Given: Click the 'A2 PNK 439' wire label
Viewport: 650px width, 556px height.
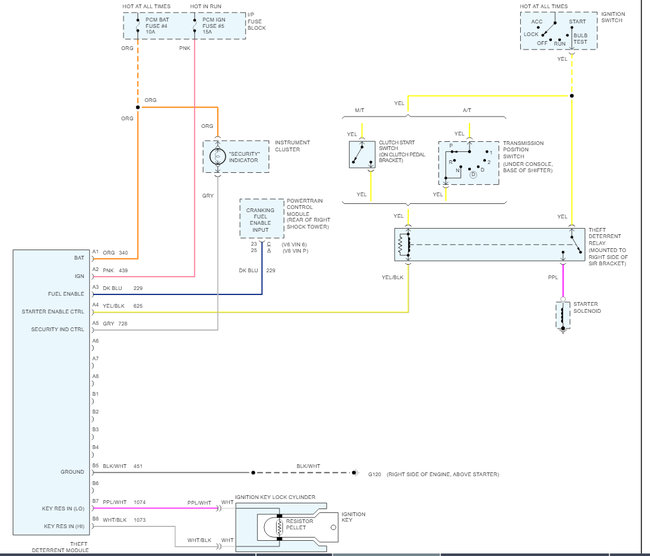Looking at the screenshot, I should coord(110,270).
